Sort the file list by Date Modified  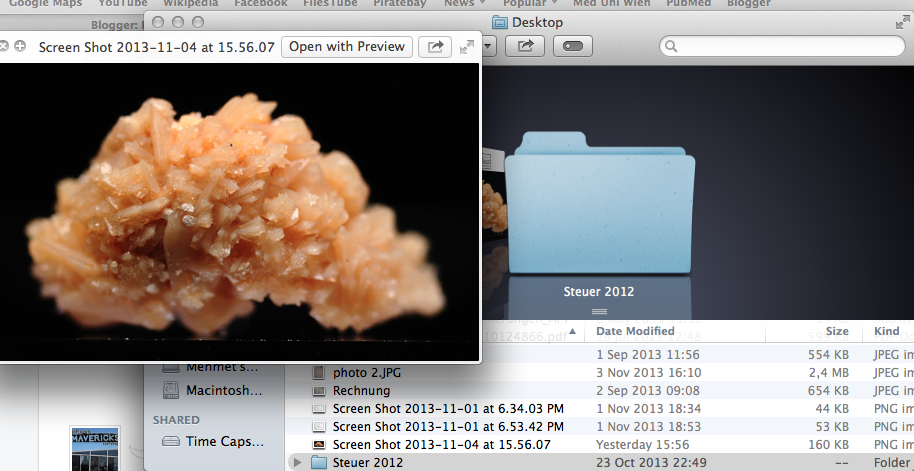[x=635, y=331]
